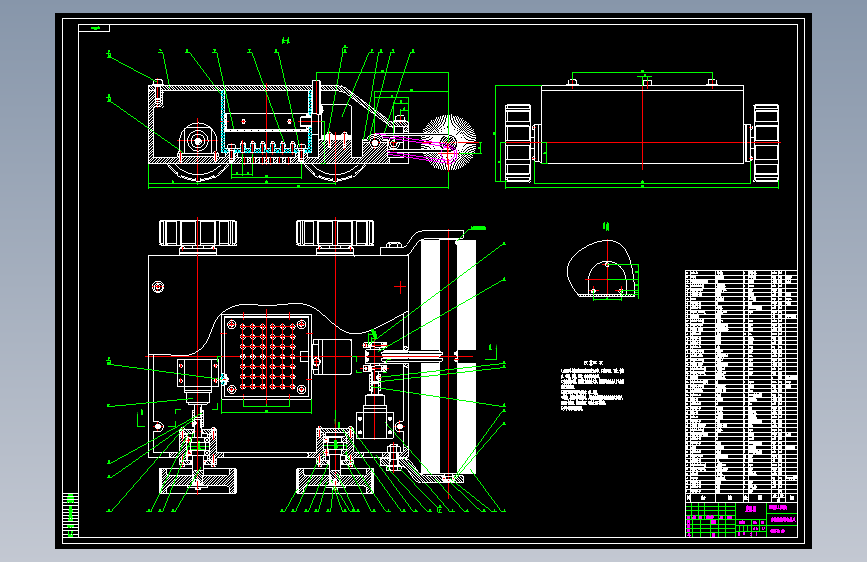Select the perforated square plate with red holes
The width and height of the screenshot is (867, 562).
click(x=267, y=356)
